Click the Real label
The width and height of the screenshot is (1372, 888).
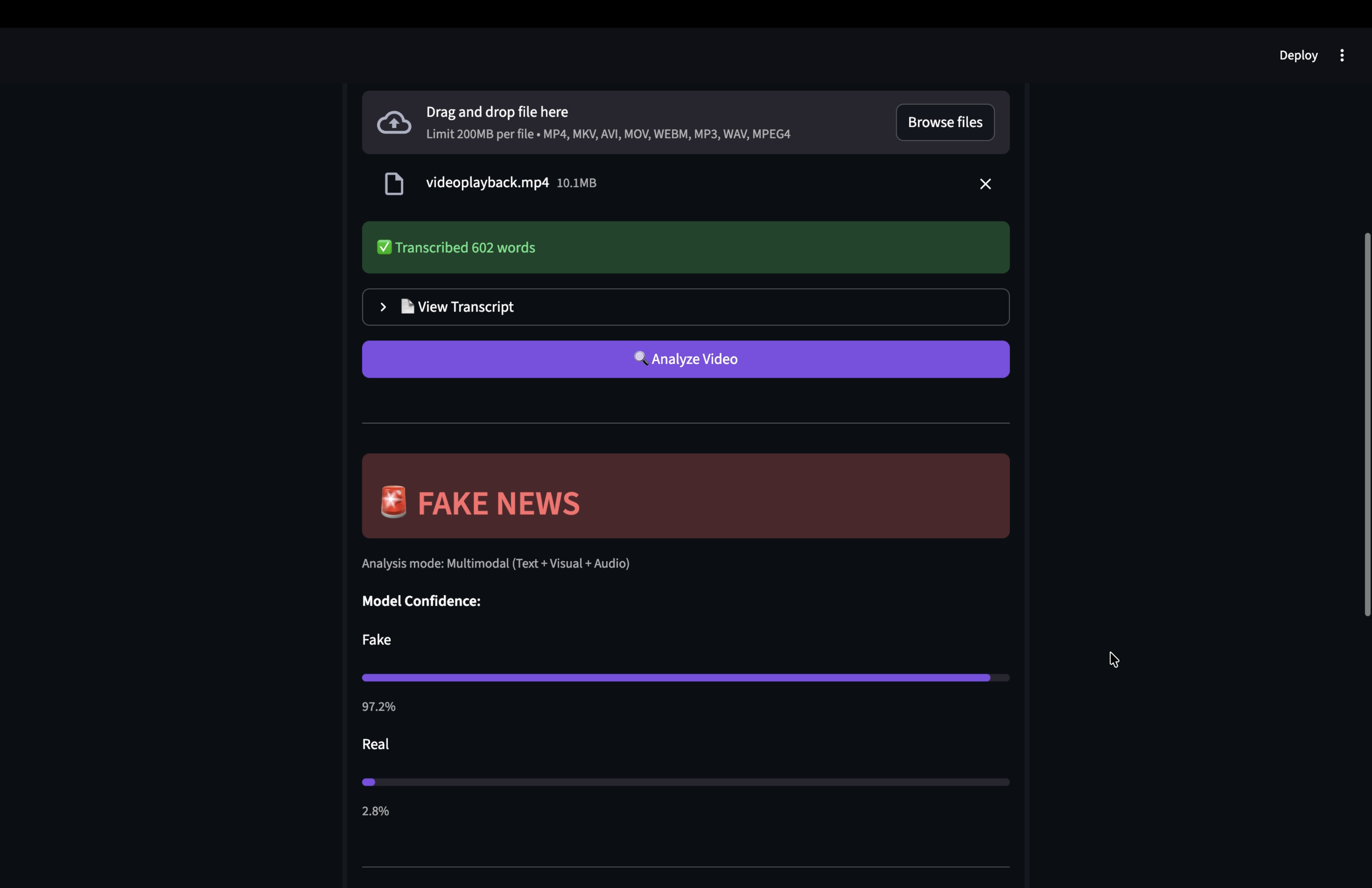pos(375,744)
